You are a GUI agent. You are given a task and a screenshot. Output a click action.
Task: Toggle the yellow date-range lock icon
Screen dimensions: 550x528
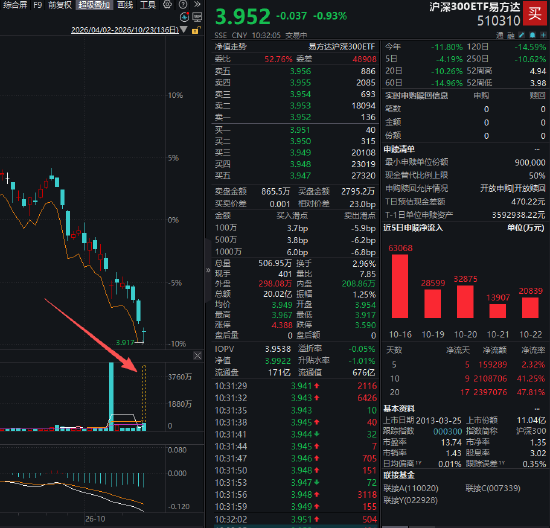coord(196,30)
